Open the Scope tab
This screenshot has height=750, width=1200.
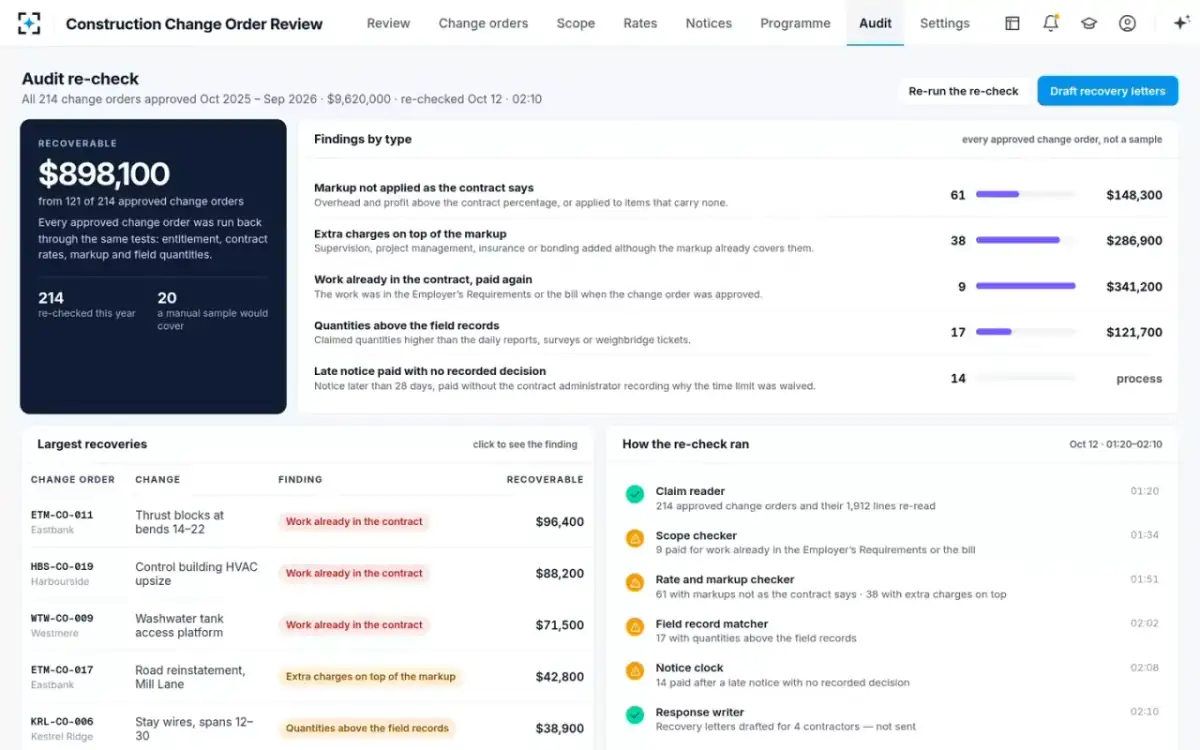coord(575,23)
